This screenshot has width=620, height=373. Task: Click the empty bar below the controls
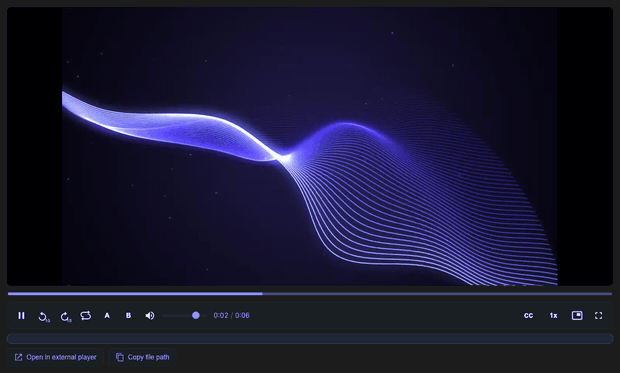point(310,338)
